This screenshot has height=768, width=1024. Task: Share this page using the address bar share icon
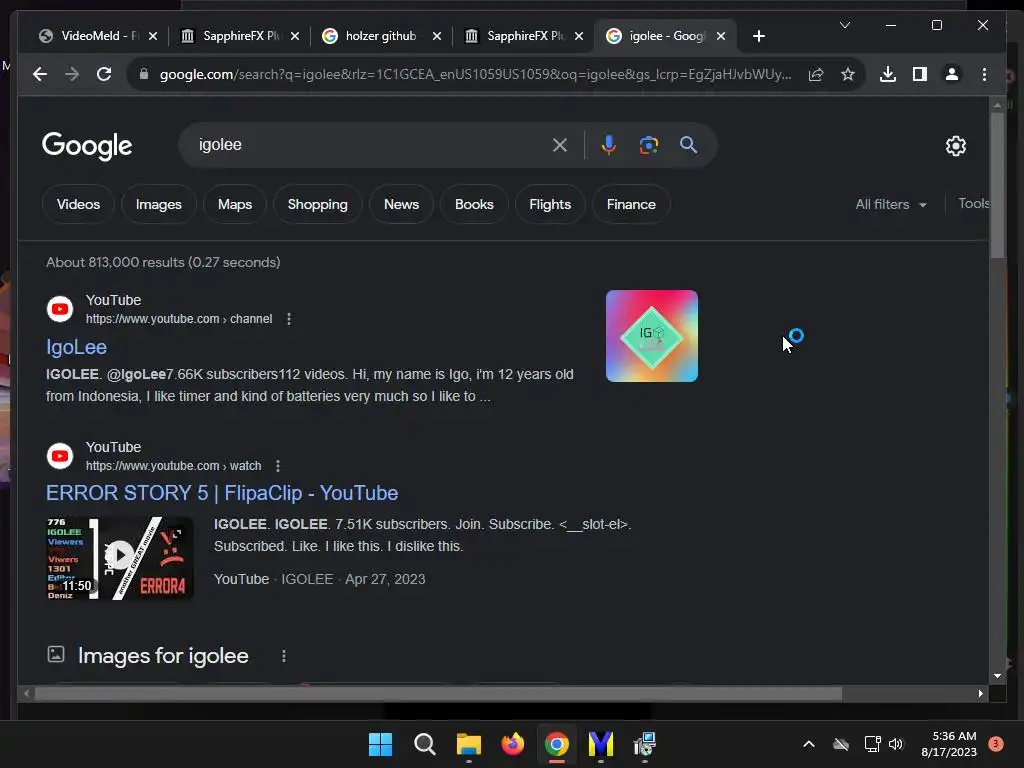click(816, 74)
